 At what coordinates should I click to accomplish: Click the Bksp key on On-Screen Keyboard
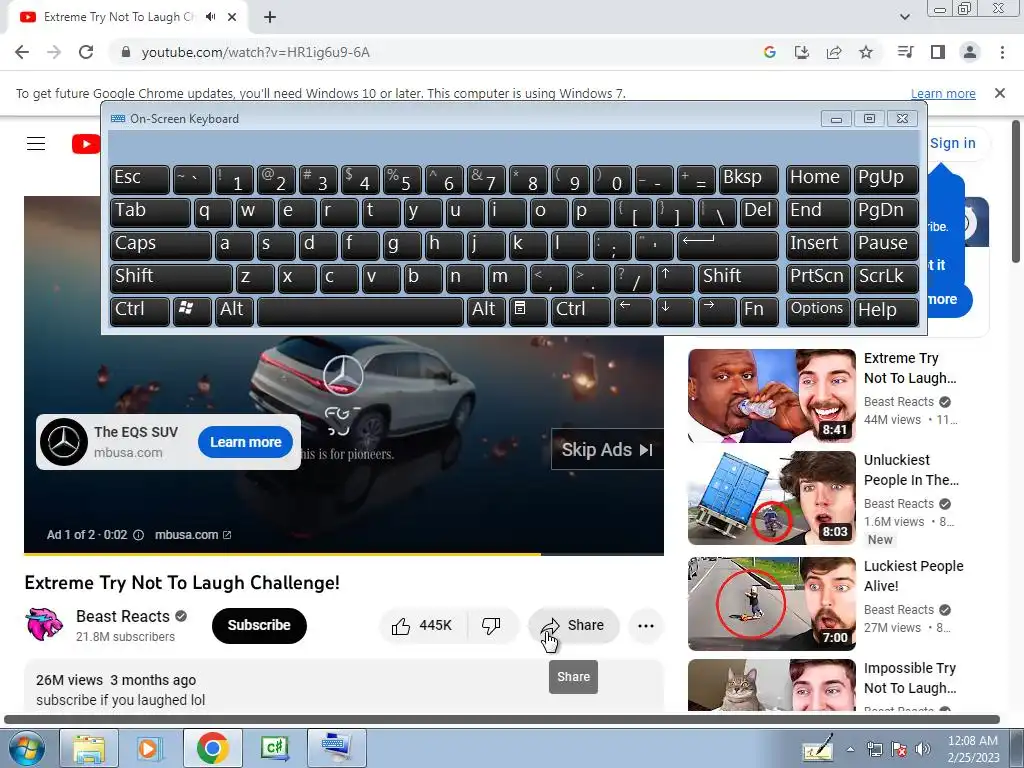[x=749, y=180]
